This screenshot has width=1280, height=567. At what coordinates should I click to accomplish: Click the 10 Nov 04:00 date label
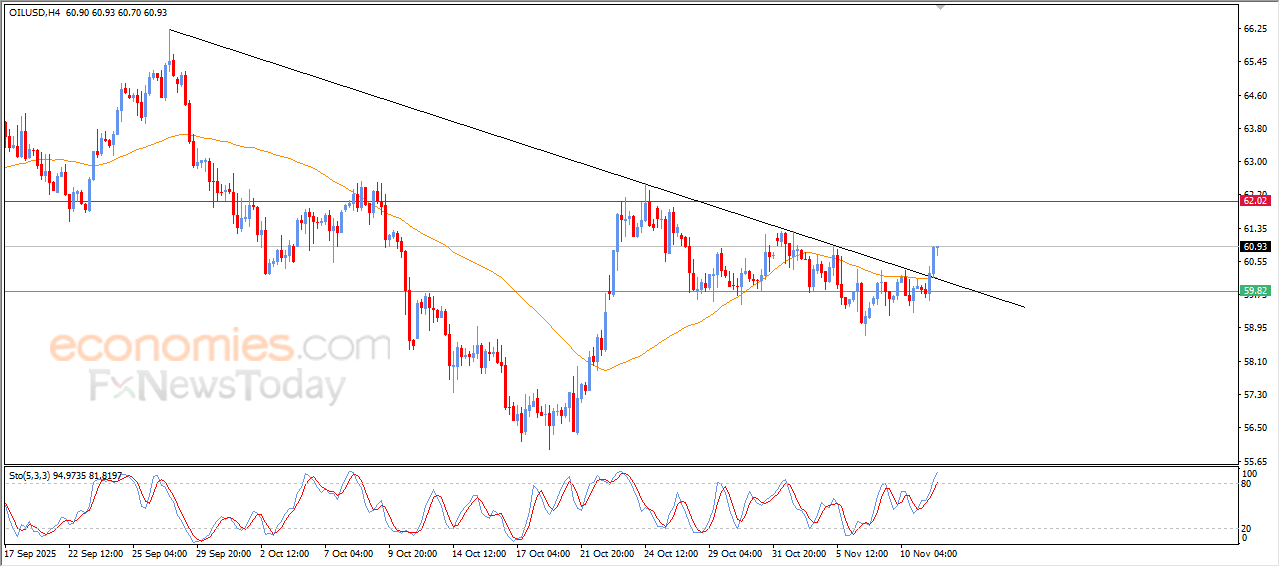click(928, 552)
